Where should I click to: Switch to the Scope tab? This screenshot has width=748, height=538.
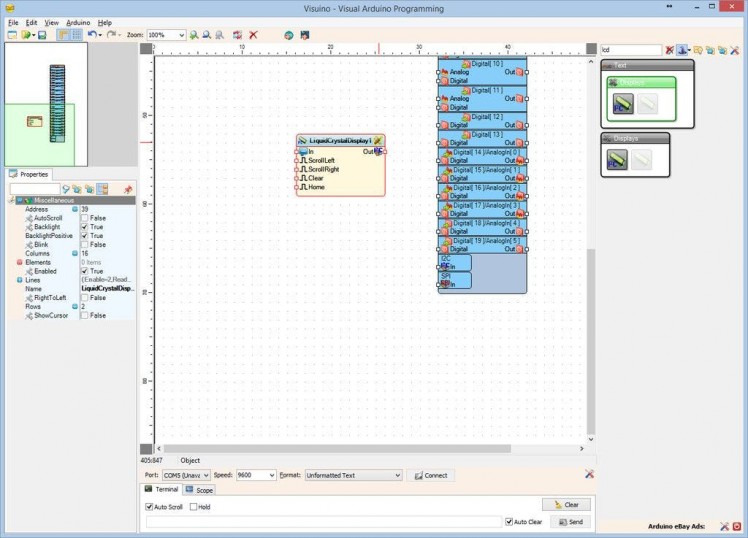200,490
